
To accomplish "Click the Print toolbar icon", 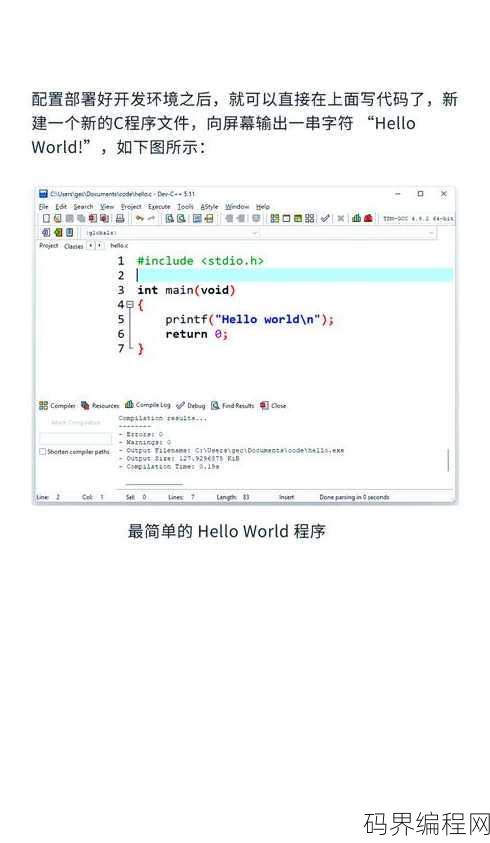I will (x=120, y=218).
